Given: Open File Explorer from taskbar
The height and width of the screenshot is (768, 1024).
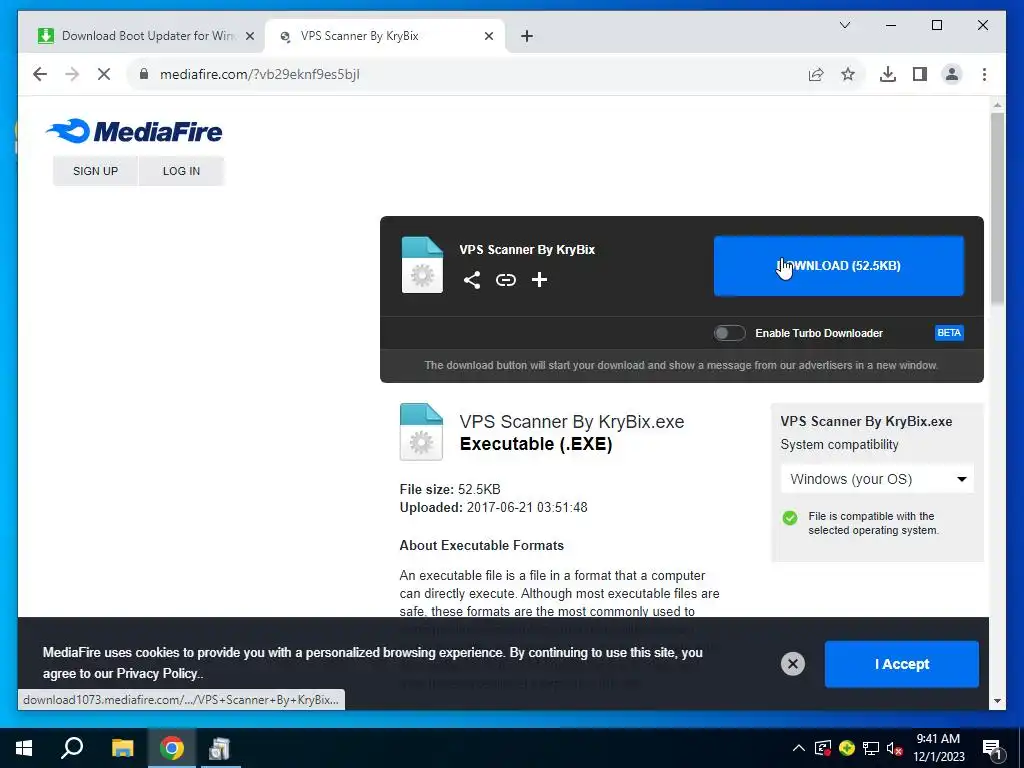Looking at the screenshot, I should pyautogui.click(x=122, y=748).
